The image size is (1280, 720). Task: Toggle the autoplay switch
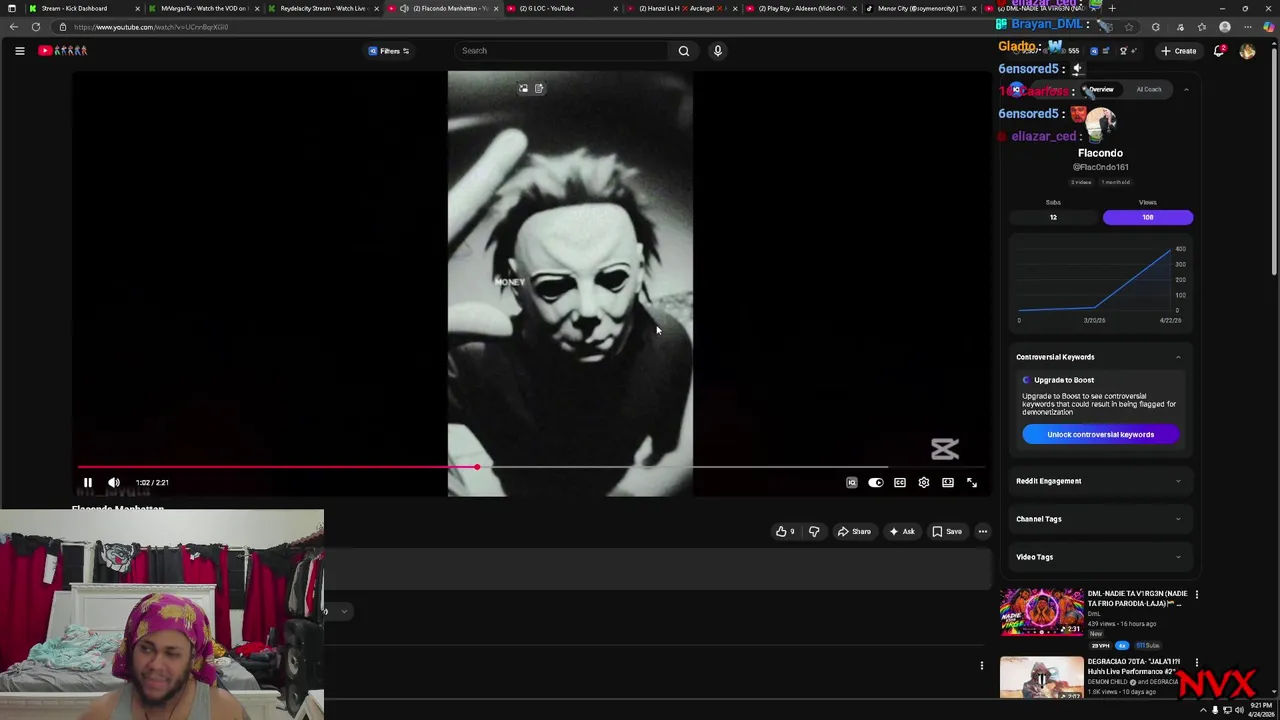pos(875,483)
